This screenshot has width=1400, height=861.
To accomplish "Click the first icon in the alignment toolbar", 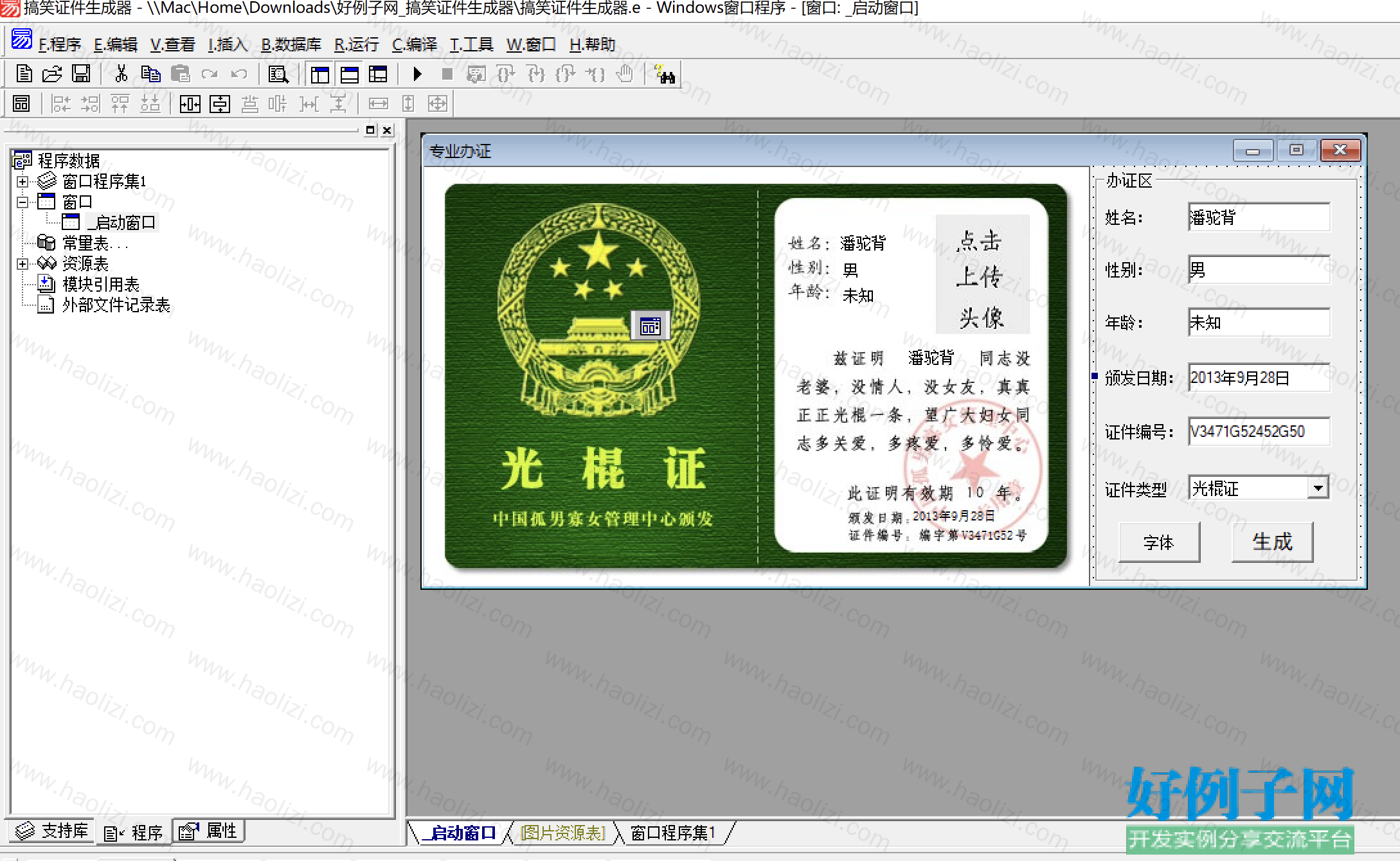I will tap(22, 104).
